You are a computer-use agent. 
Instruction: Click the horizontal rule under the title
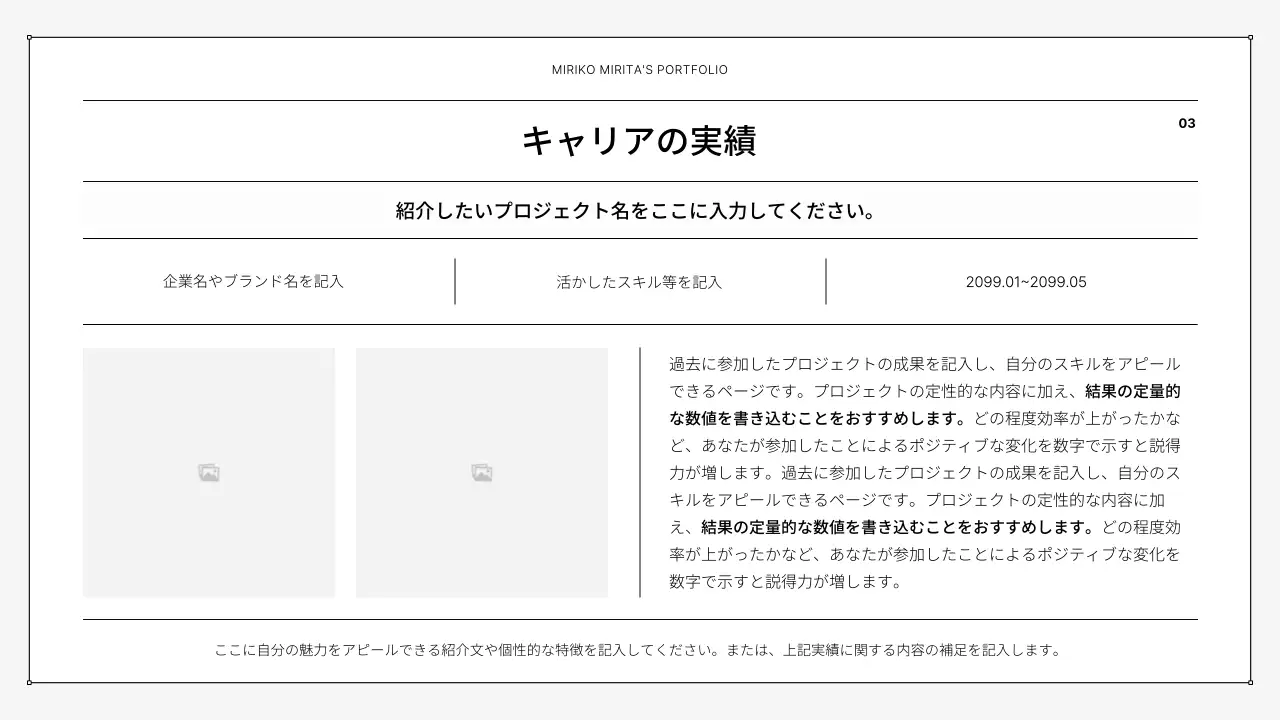point(639,181)
